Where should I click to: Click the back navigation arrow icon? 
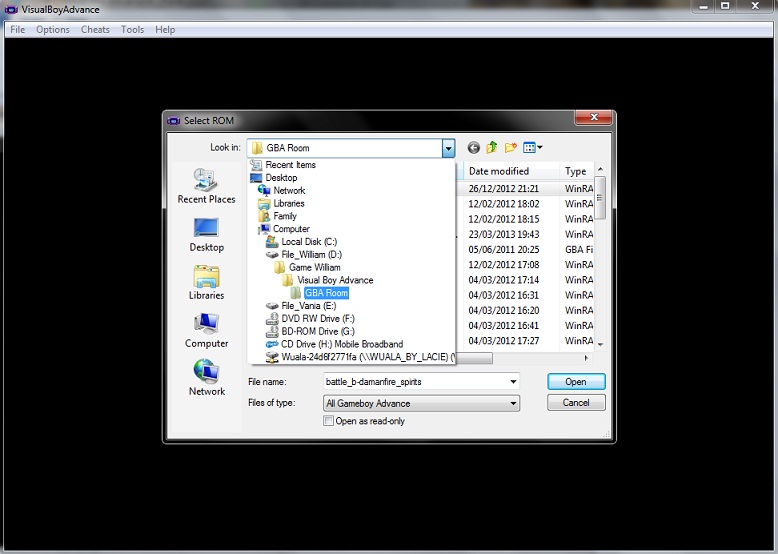click(x=473, y=147)
